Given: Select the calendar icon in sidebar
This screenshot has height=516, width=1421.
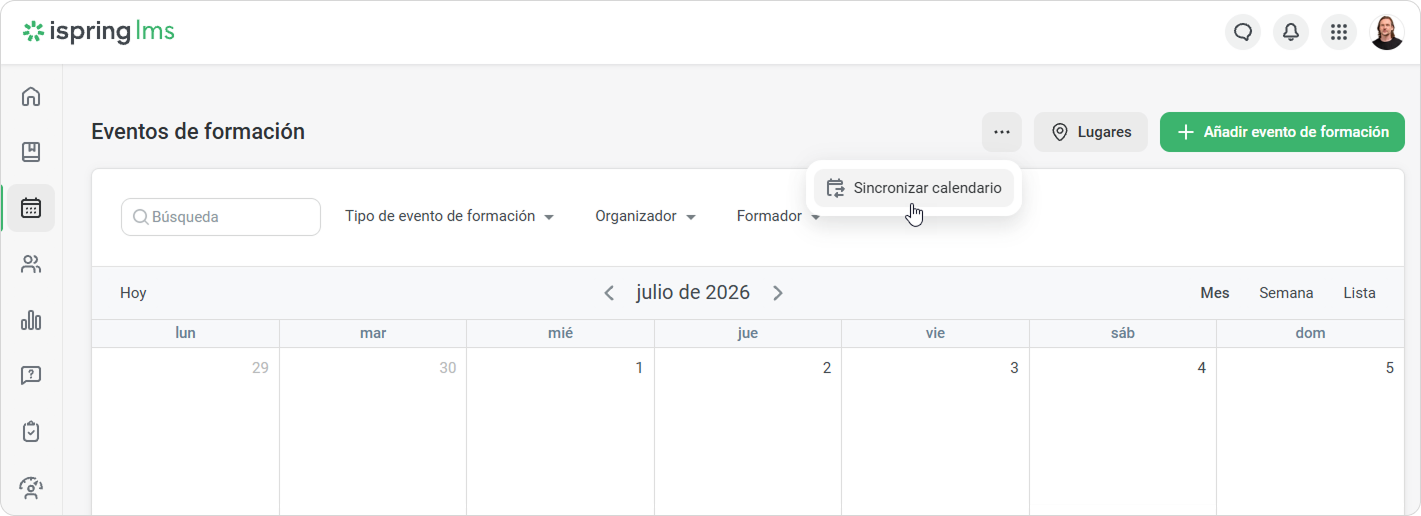Looking at the screenshot, I should 31,208.
